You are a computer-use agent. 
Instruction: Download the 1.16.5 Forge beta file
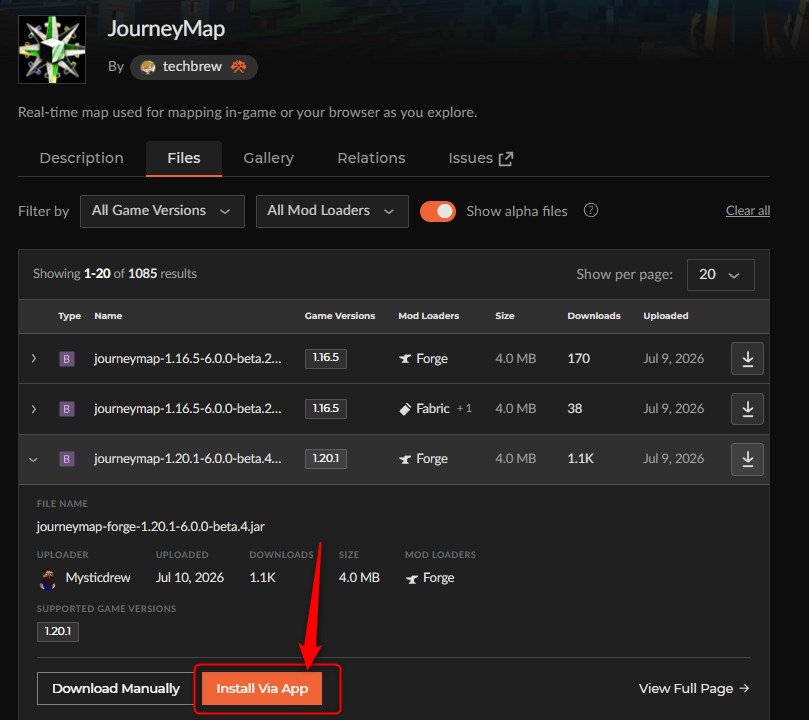click(747, 358)
